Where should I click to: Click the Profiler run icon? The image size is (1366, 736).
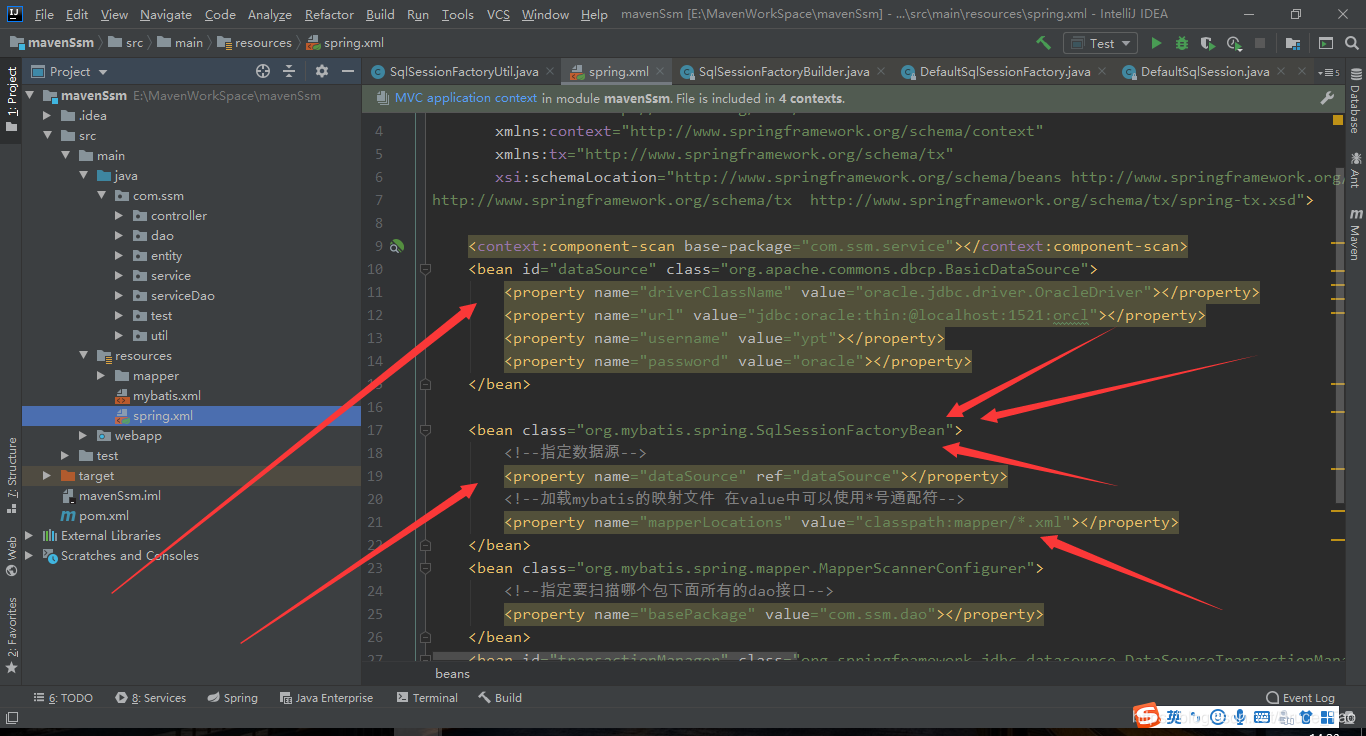coord(1234,43)
